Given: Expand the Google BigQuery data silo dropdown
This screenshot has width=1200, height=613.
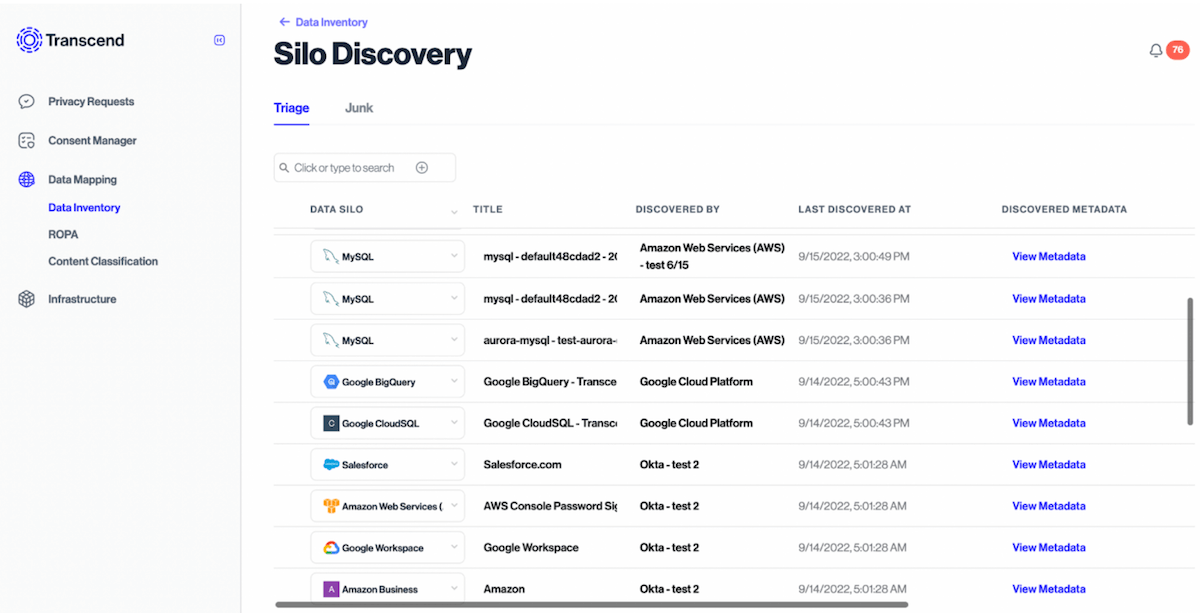Looking at the screenshot, I should (x=388, y=382).
